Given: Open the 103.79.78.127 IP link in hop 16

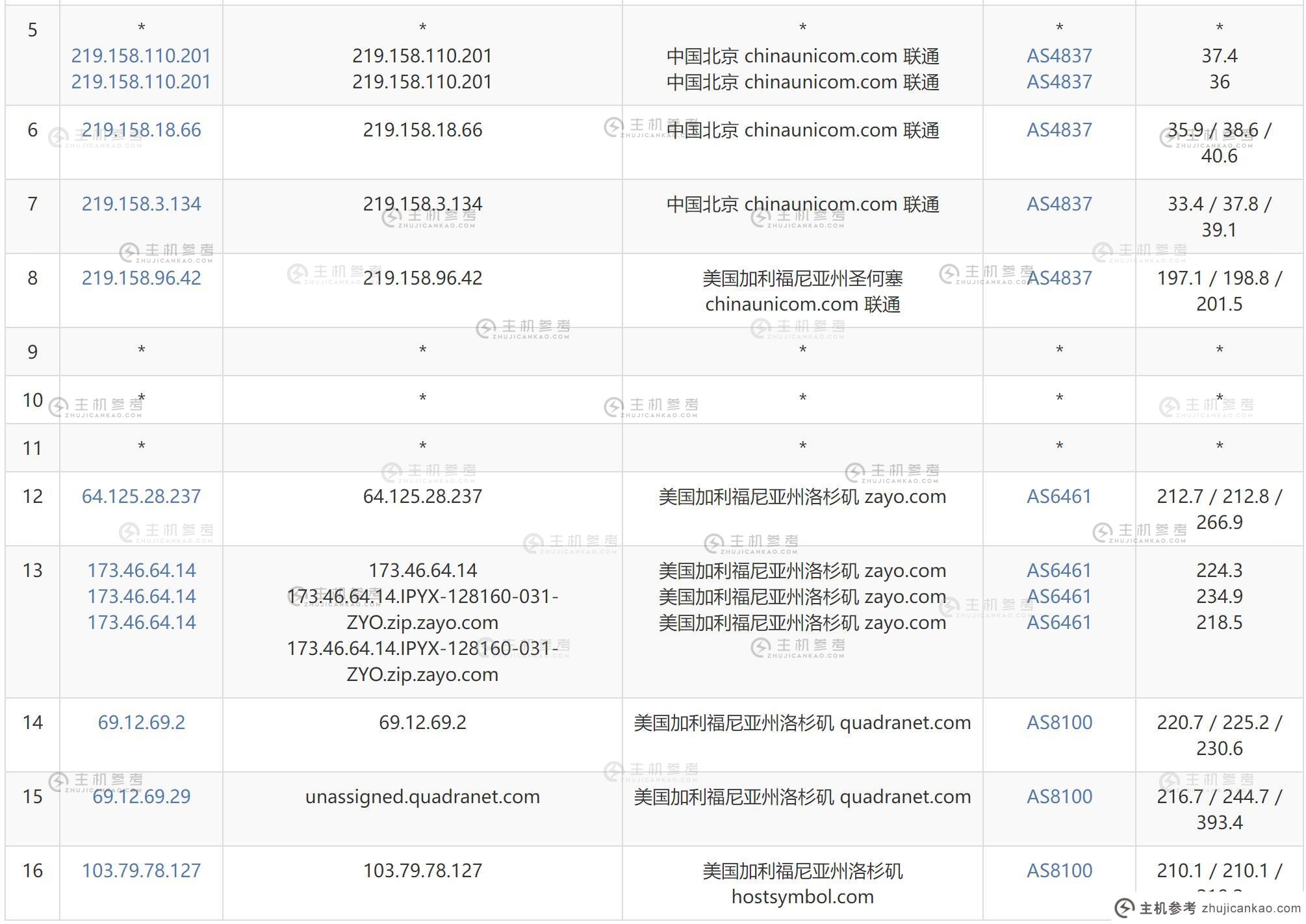Looking at the screenshot, I should click(x=141, y=871).
